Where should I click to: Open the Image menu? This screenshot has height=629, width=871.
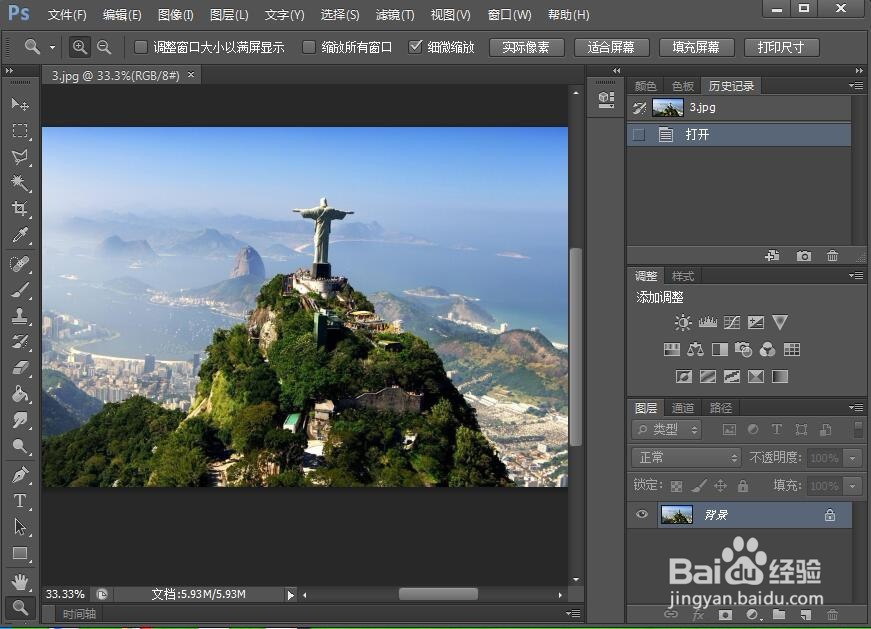[x=176, y=15]
